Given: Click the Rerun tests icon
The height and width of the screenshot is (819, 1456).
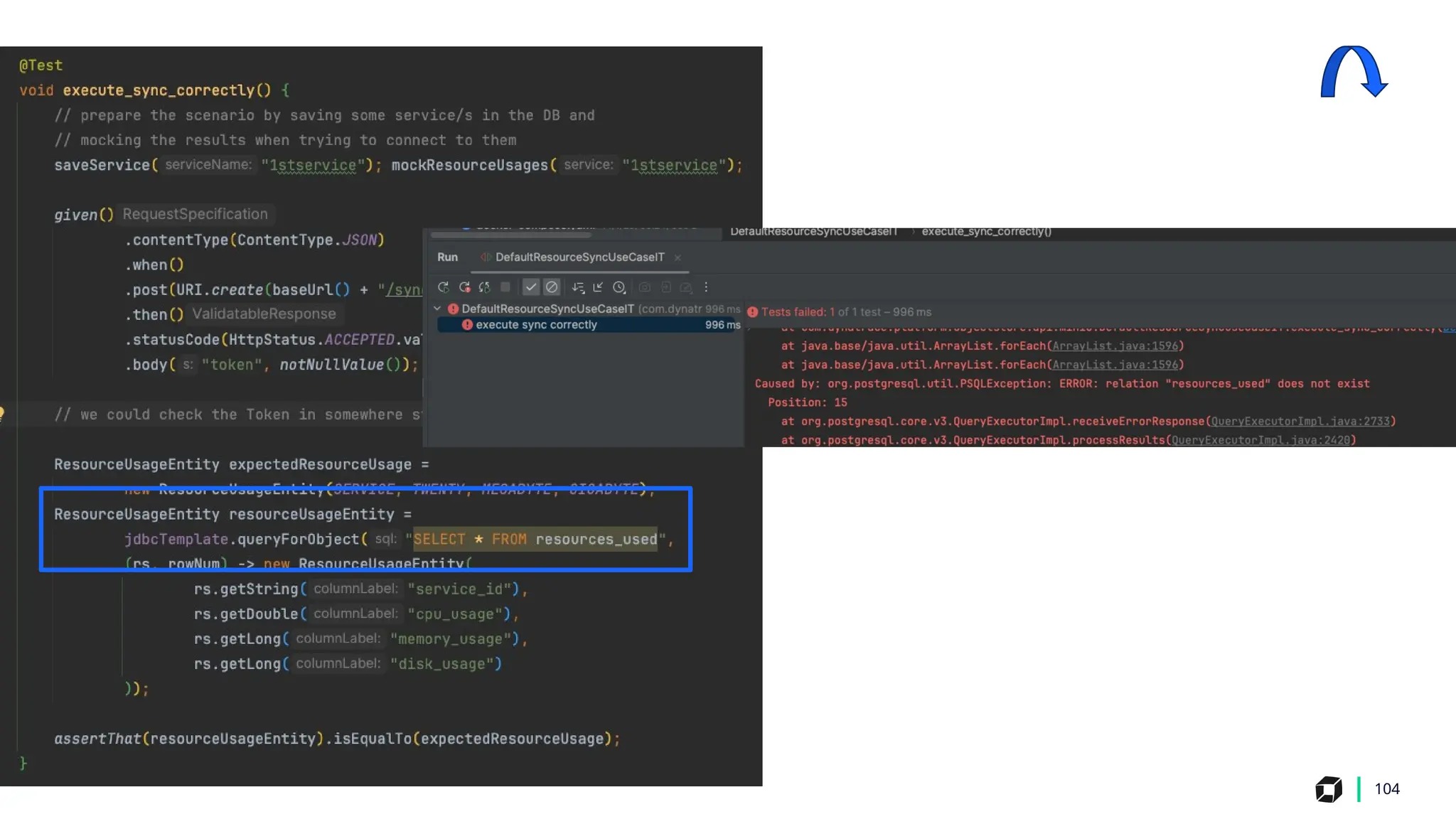Looking at the screenshot, I should coord(443,287).
